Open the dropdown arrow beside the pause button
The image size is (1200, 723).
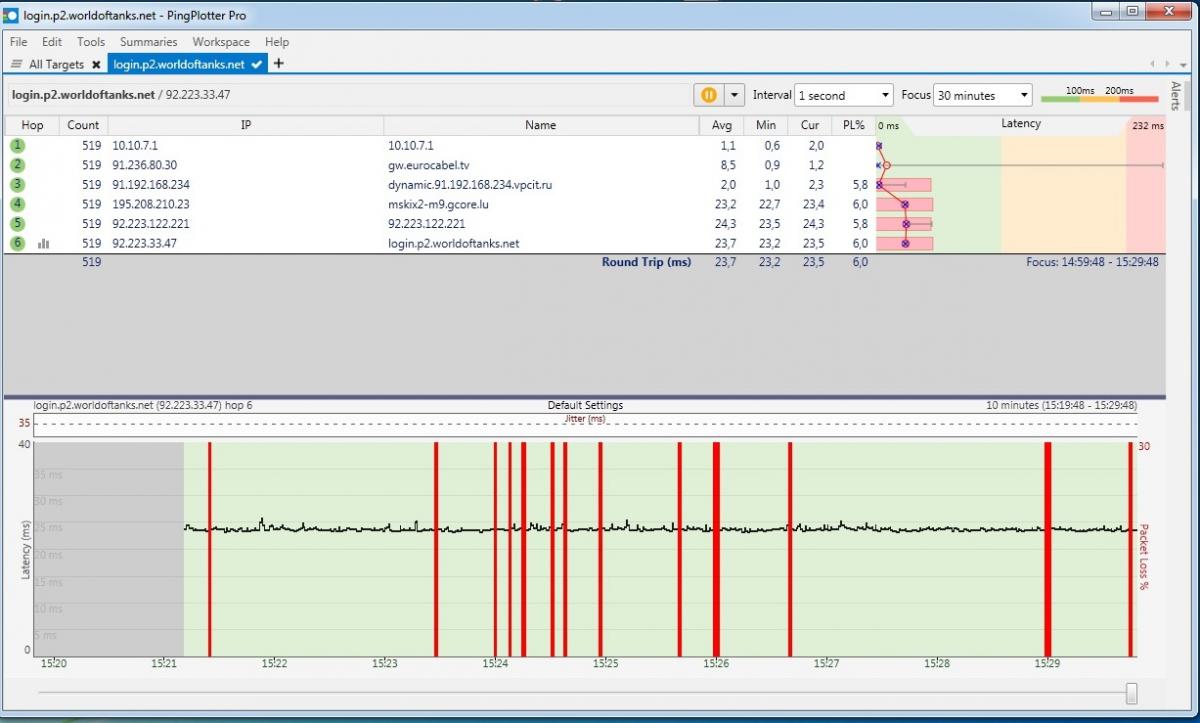point(735,95)
